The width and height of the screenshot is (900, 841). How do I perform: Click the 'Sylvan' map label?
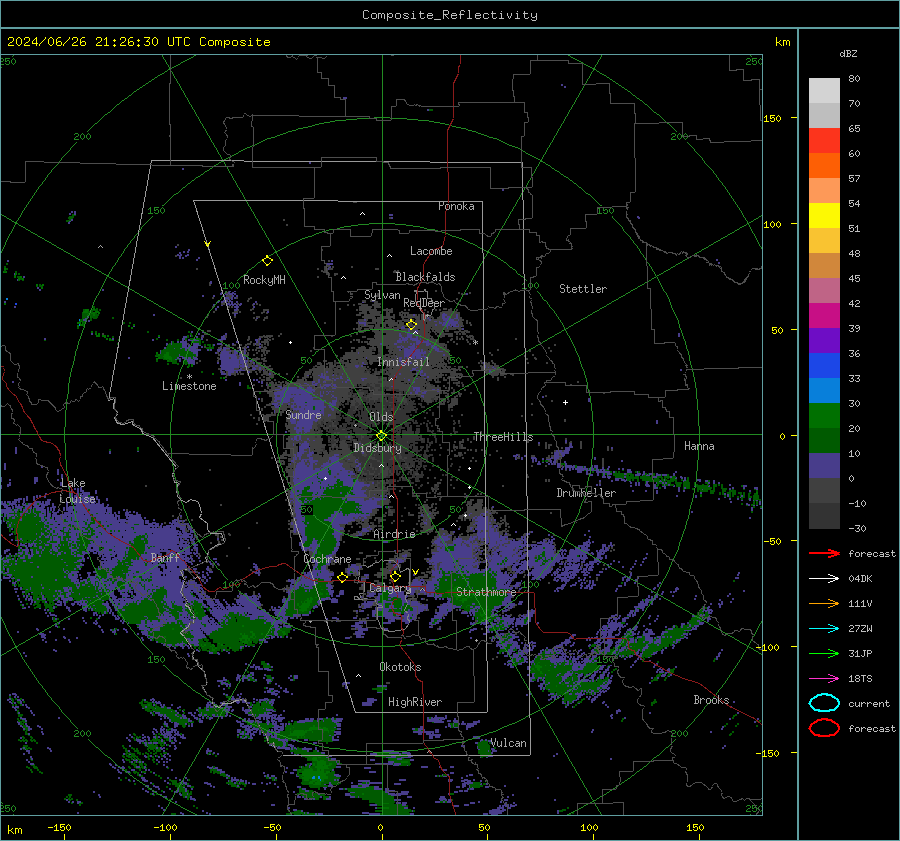pyautogui.click(x=382, y=295)
